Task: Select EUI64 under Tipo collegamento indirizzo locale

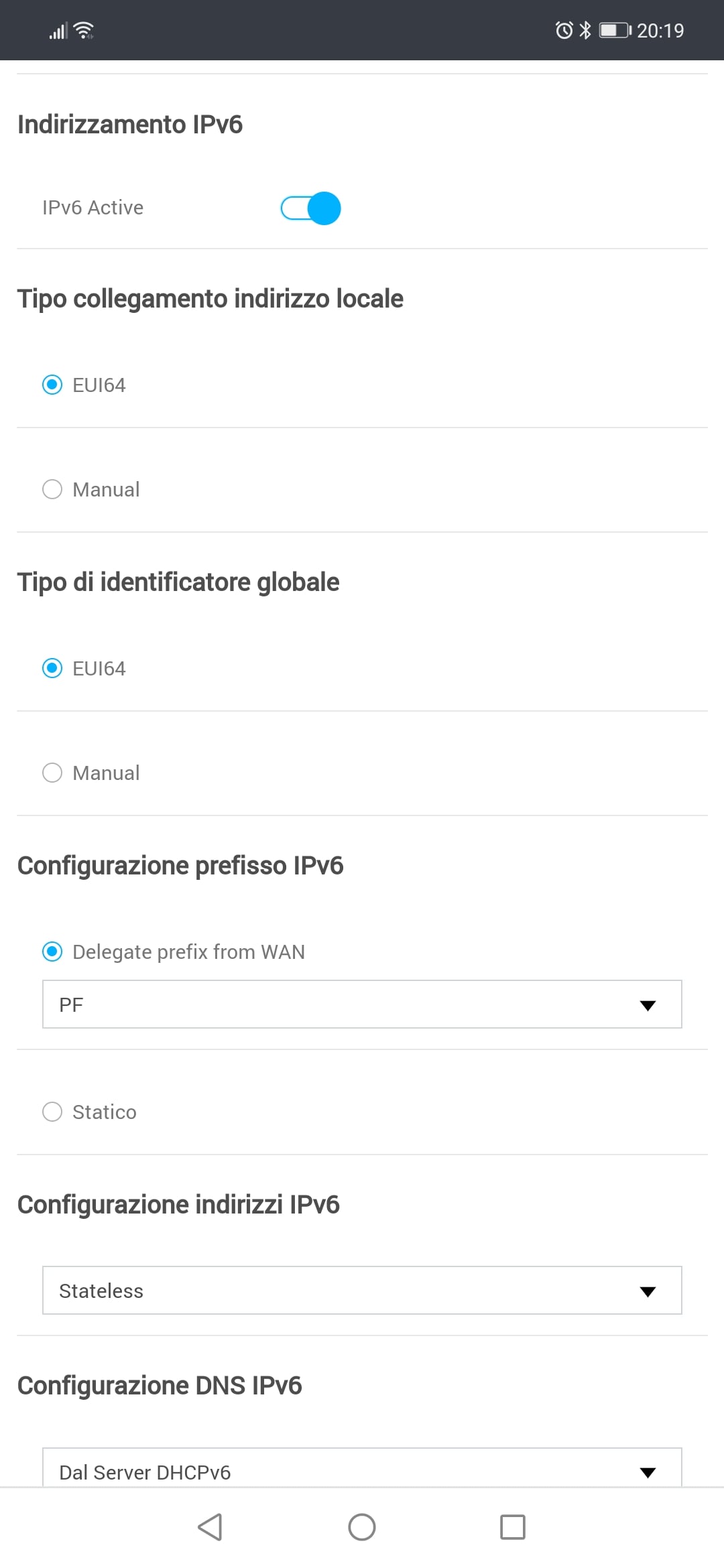Action: (x=52, y=385)
